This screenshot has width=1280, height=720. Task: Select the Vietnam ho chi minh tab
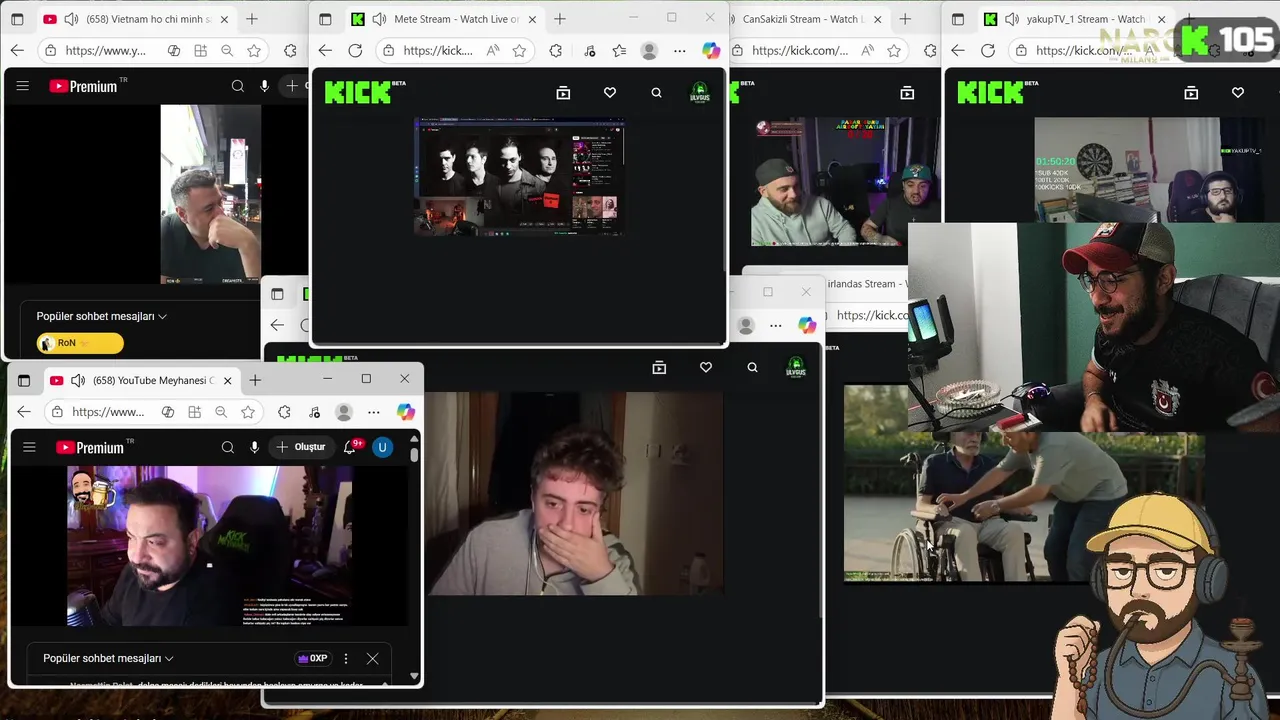(136, 19)
